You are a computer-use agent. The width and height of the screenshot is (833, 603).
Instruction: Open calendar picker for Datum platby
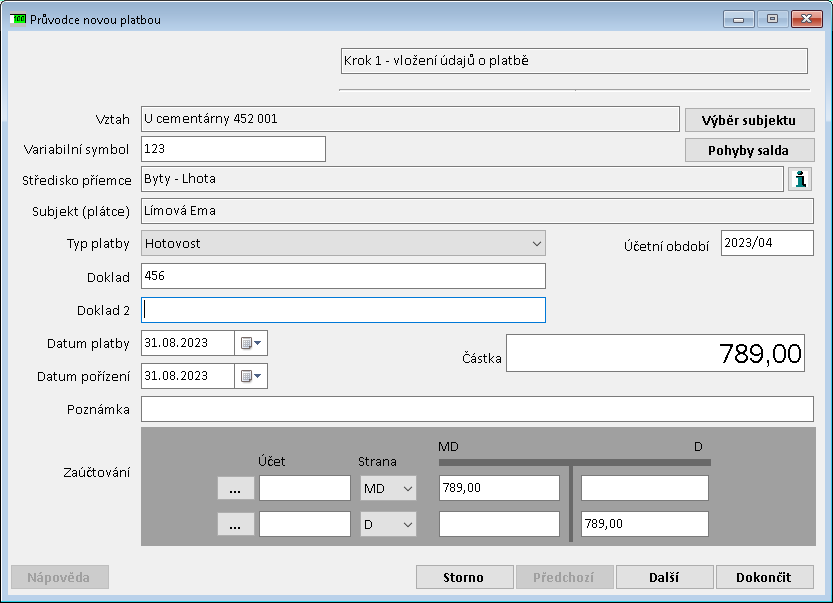[x=251, y=343]
